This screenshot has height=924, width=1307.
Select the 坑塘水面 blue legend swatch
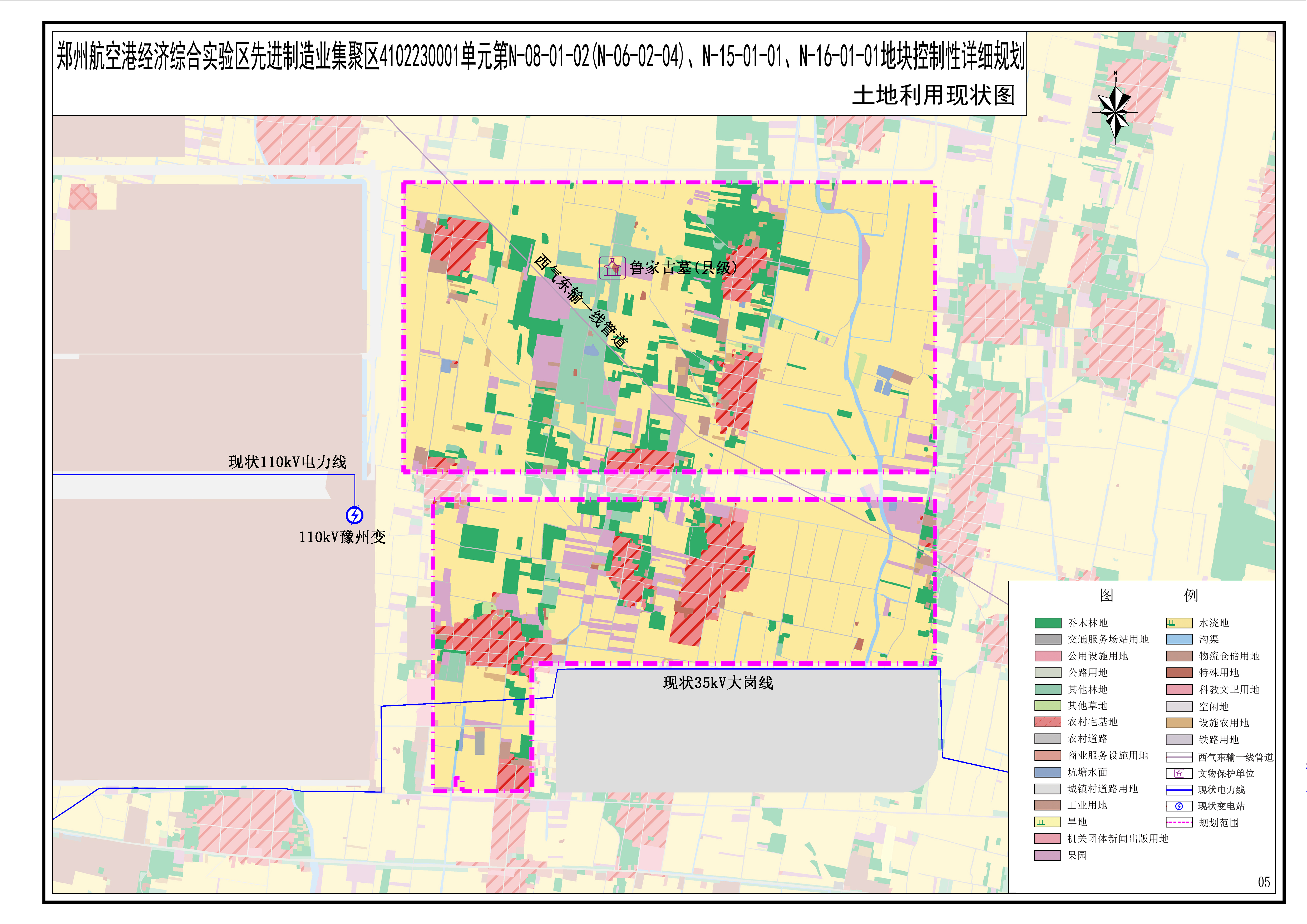pos(1047,772)
